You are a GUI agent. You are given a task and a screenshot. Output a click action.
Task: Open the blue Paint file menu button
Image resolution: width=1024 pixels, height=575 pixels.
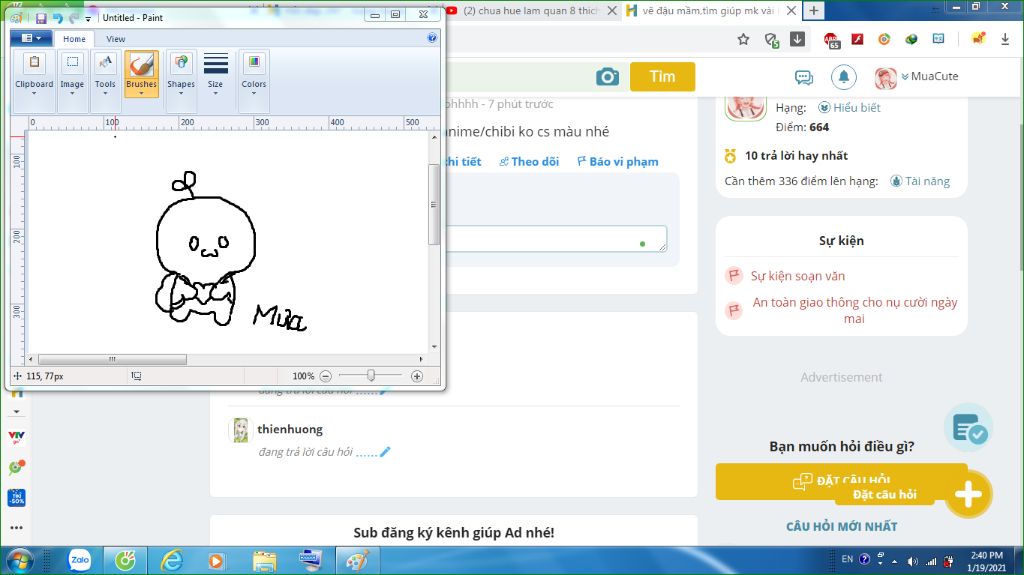(31, 38)
